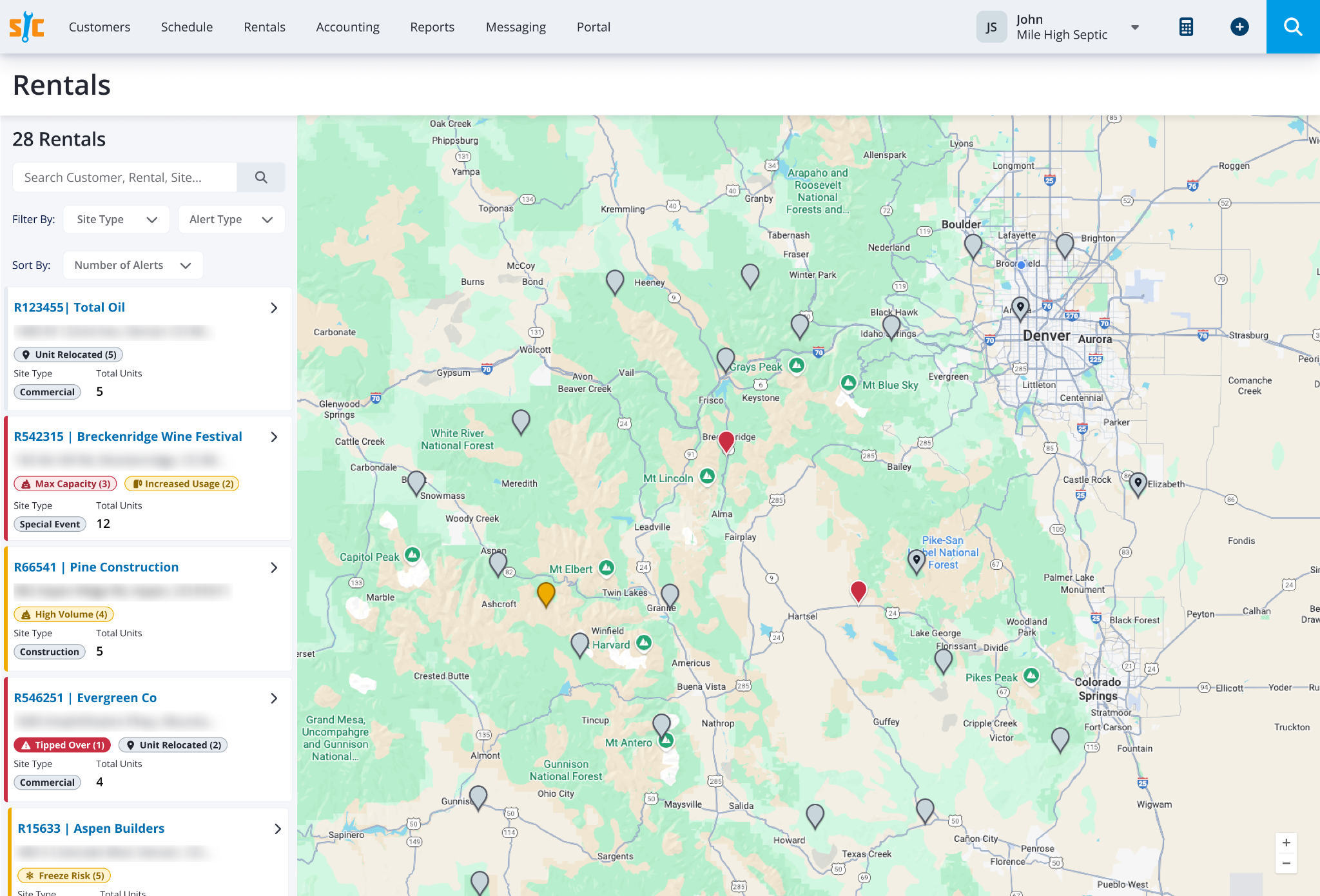
Task: Open R542315 | Breckenridge Wine Festival link
Action: [128, 436]
